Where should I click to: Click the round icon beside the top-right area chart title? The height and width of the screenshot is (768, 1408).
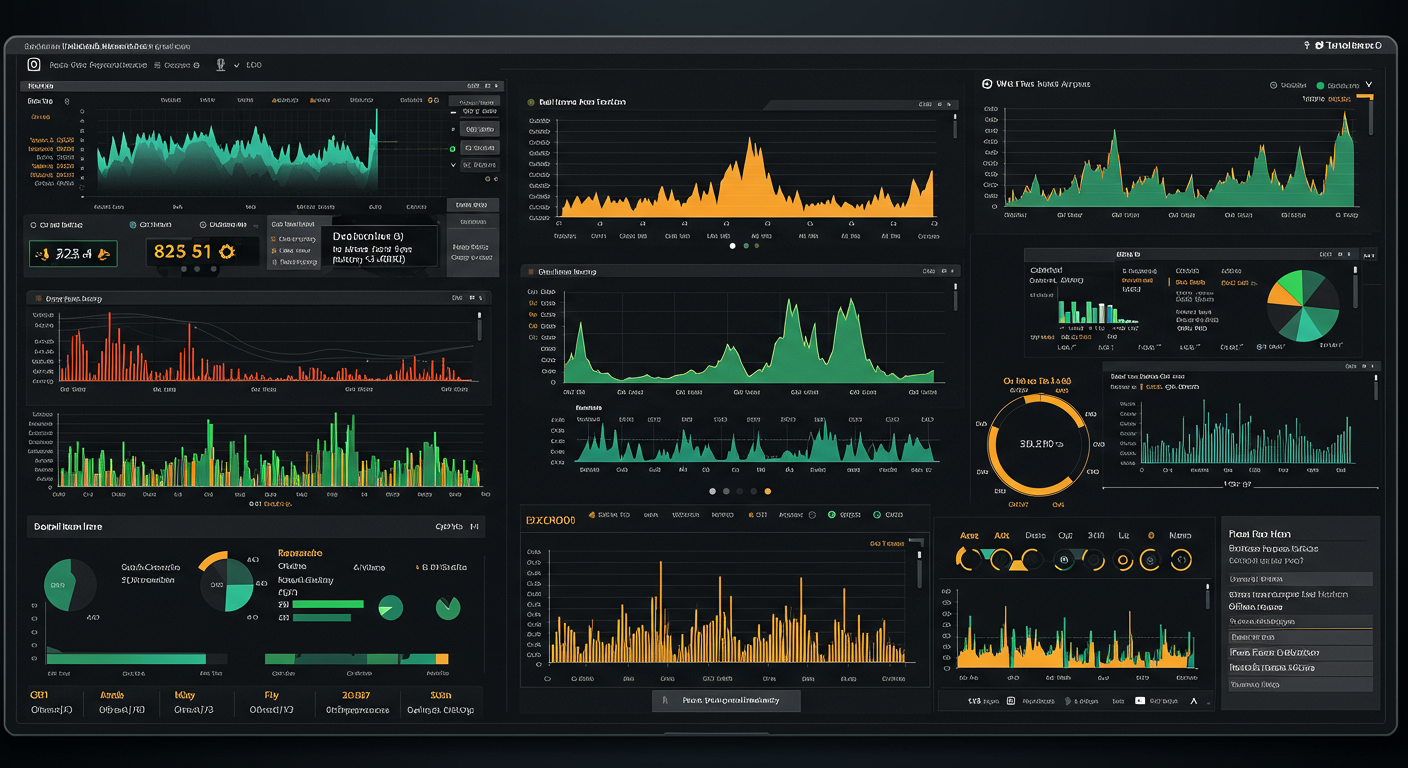(x=987, y=85)
